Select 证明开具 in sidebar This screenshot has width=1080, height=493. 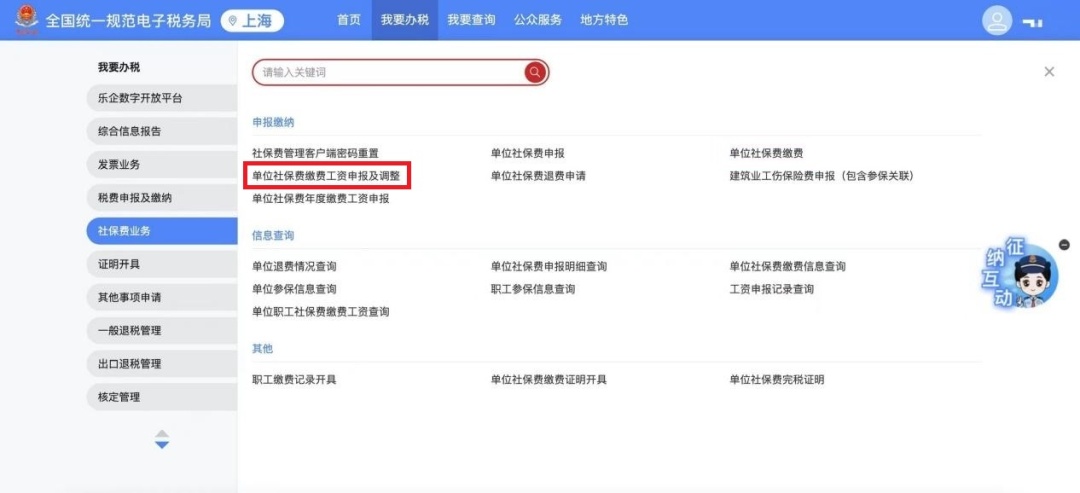(162, 264)
